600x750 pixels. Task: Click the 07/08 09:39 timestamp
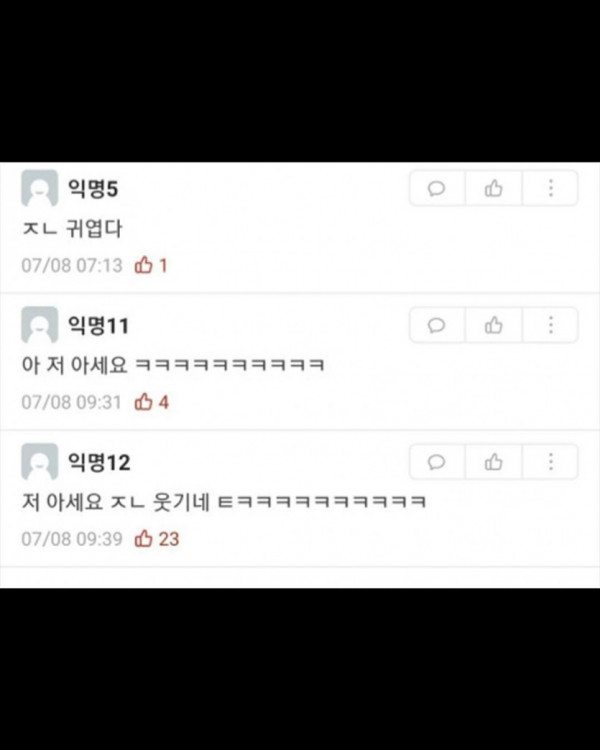pos(72,539)
